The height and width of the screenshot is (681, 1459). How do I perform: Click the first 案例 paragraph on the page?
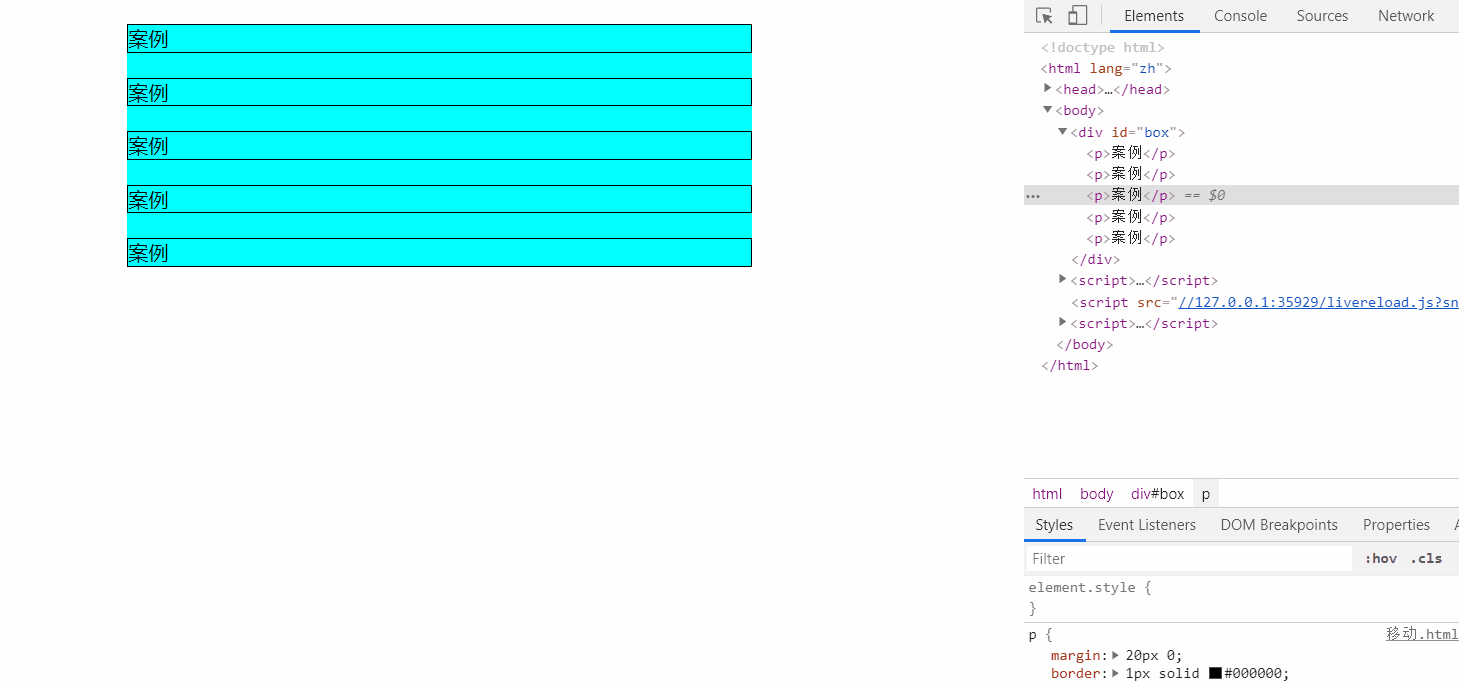point(439,39)
